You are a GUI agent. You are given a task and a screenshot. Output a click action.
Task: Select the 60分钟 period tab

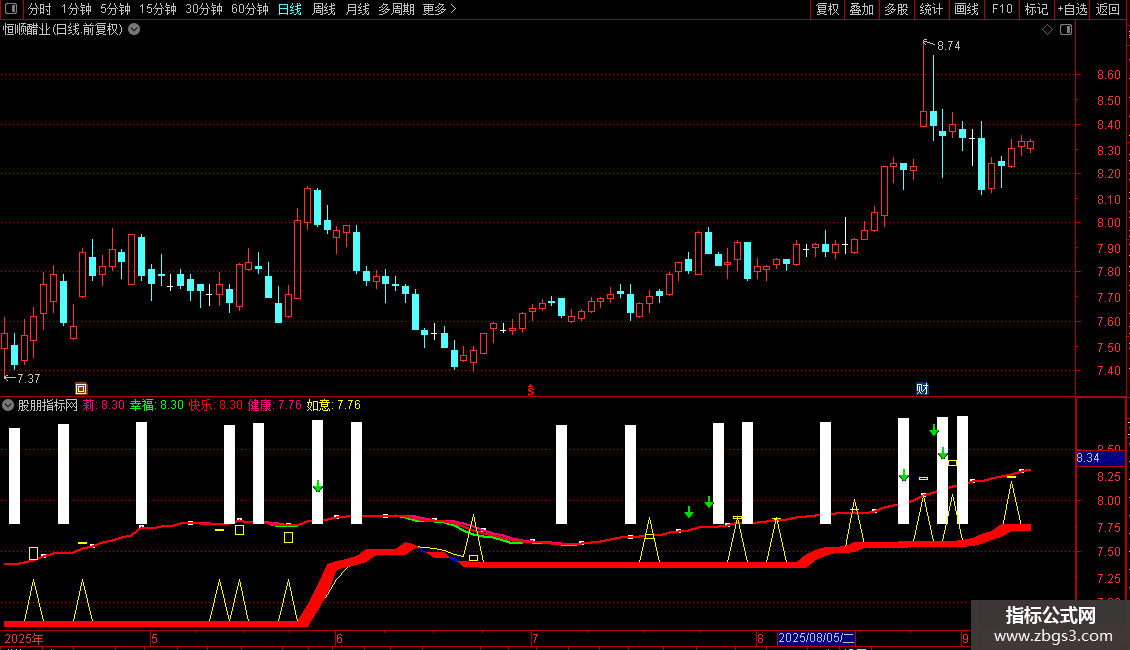(249, 9)
